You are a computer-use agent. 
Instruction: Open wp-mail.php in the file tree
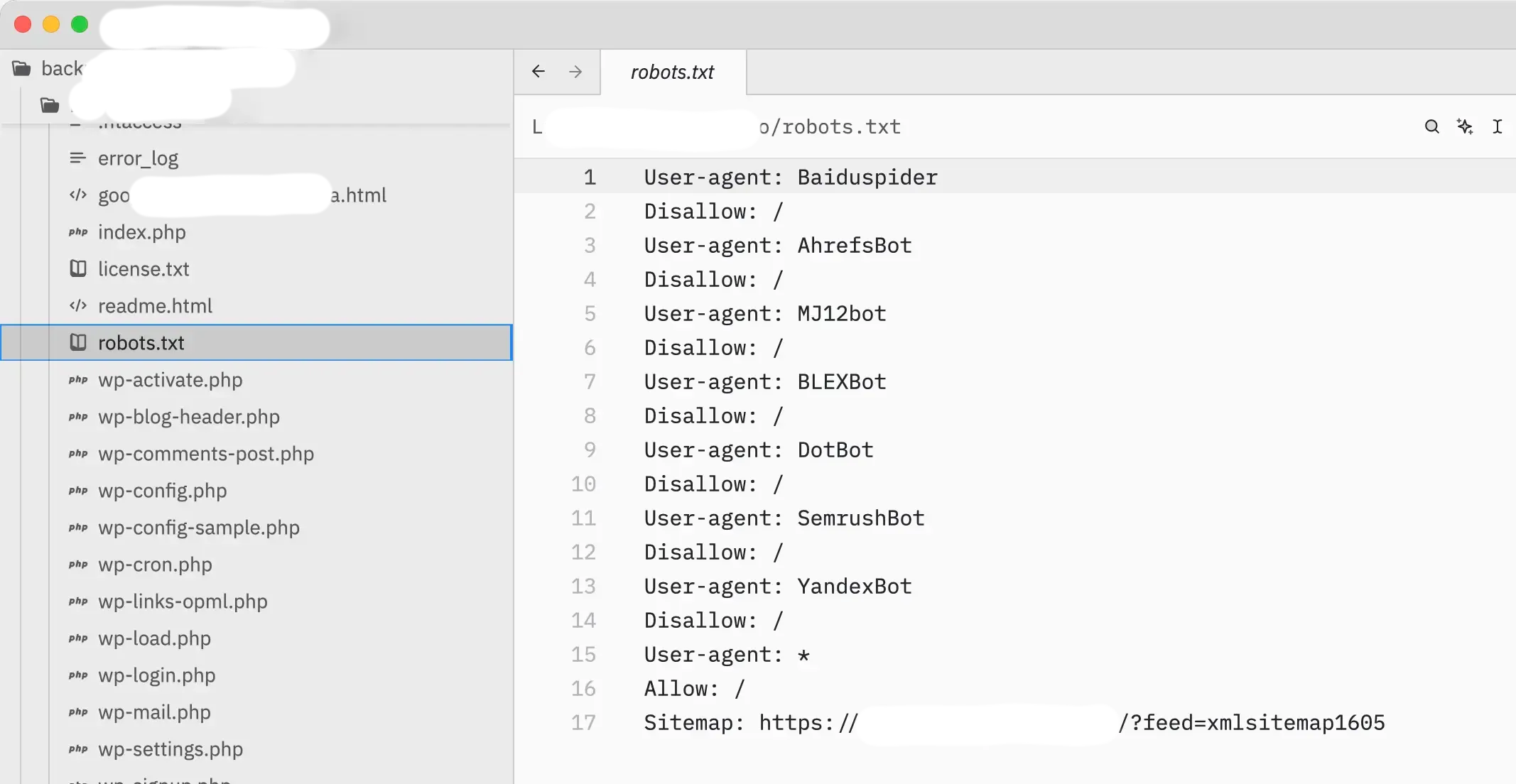(154, 712)
